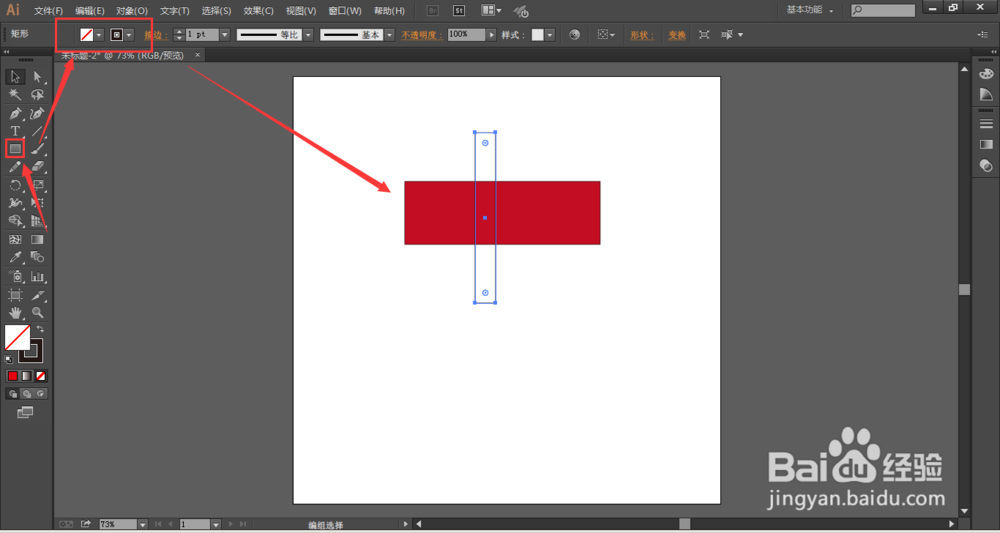1000x533 pixels.
Task: Click the 形状 shape link
Action: [x=643, y=36]
